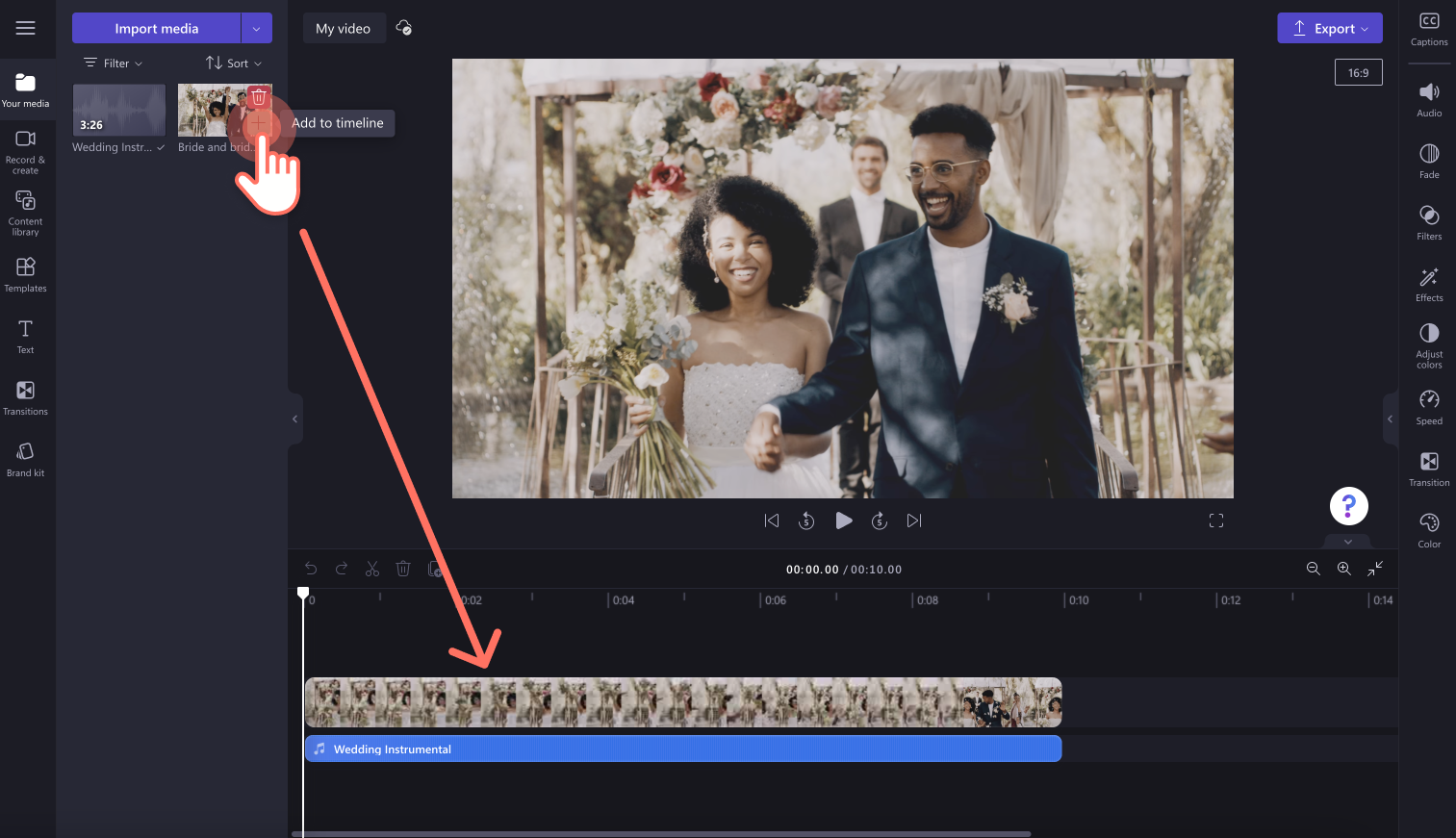This screenshot has height=838, width=1456.
Task: Open the Your media tab
Action: click(x=26, y=90)
